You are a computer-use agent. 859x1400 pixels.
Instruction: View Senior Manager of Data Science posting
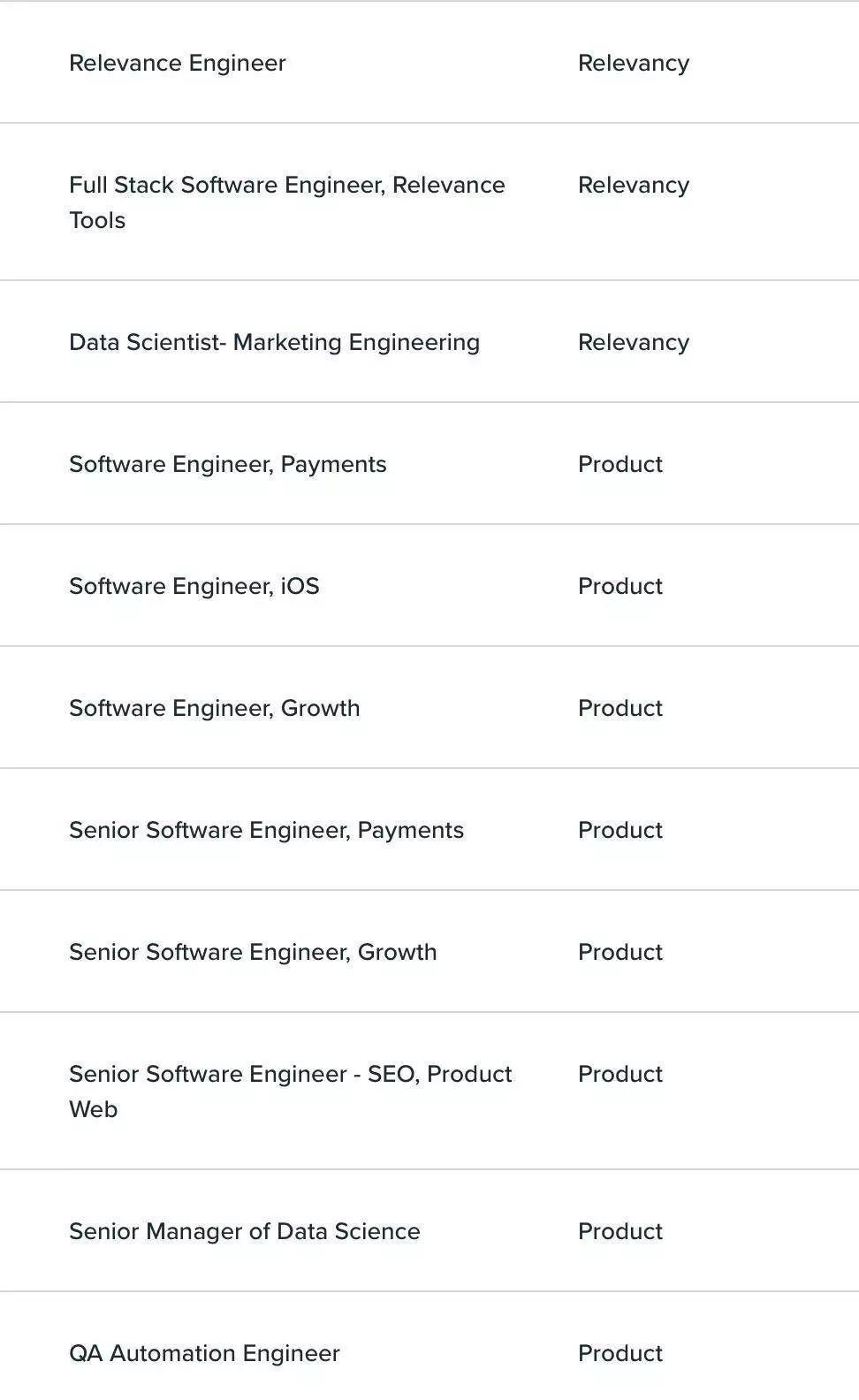244,1231
